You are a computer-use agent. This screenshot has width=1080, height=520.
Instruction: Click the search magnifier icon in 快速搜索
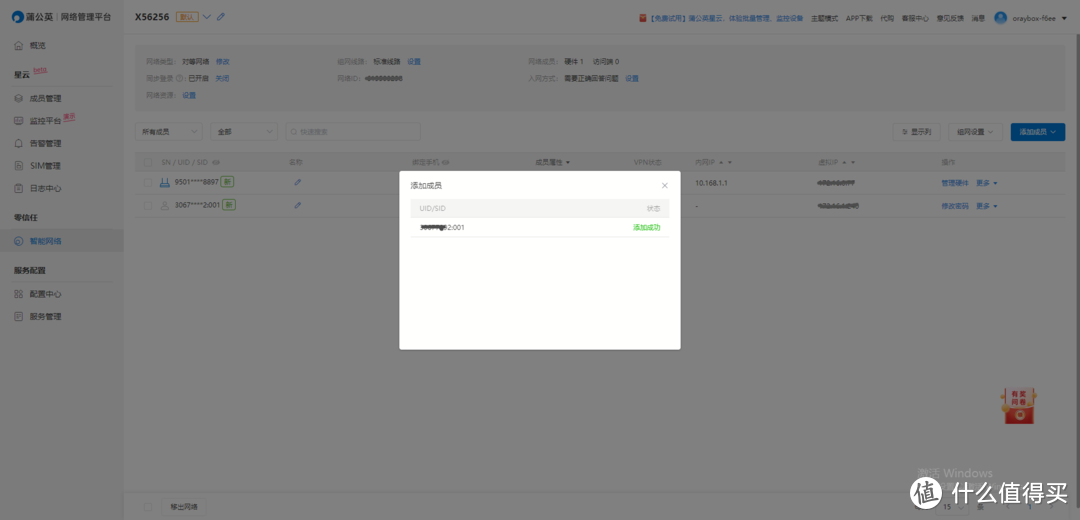[x=294, y=132]
